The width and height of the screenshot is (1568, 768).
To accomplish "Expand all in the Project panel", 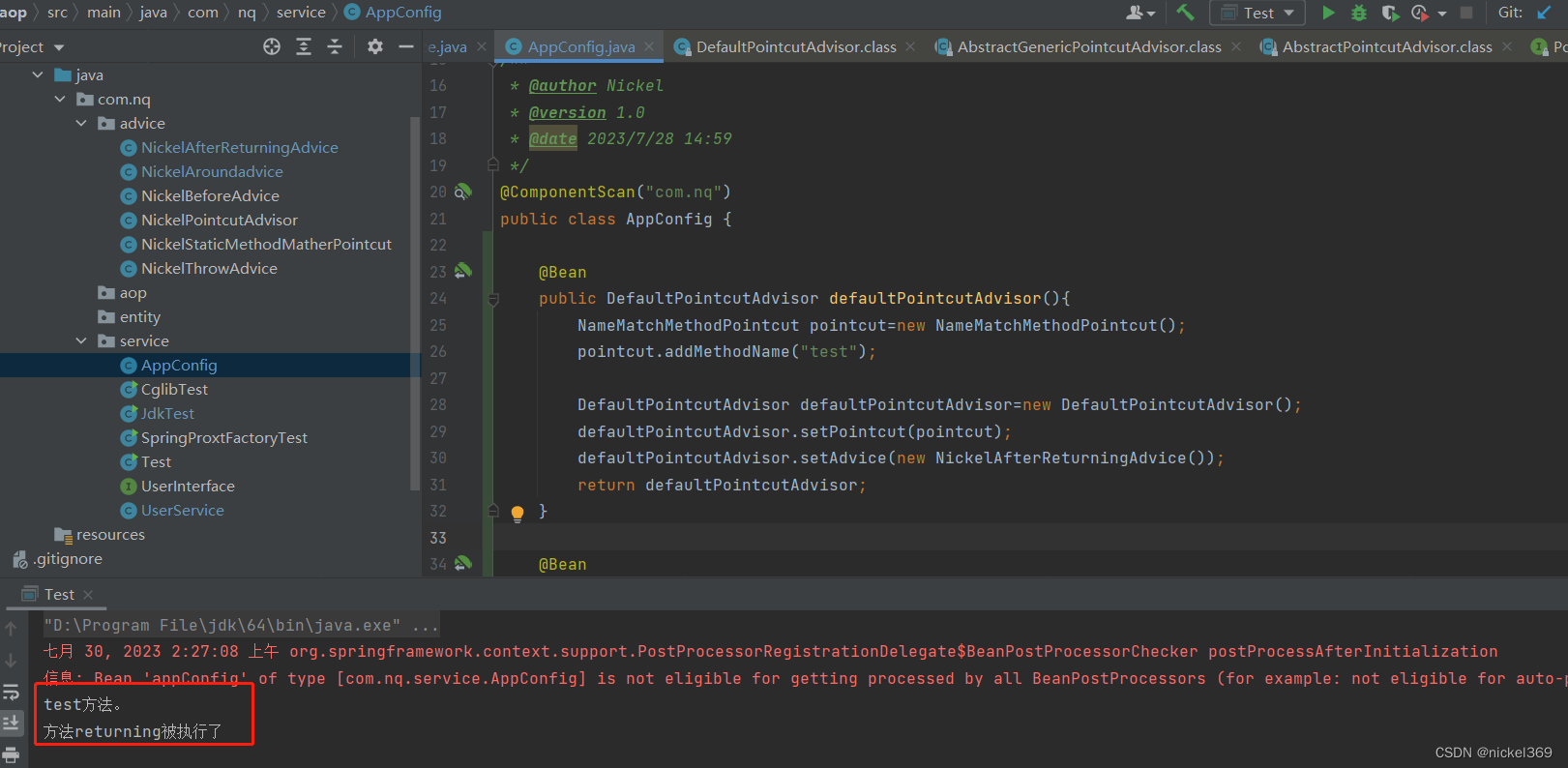I will 304,46.
